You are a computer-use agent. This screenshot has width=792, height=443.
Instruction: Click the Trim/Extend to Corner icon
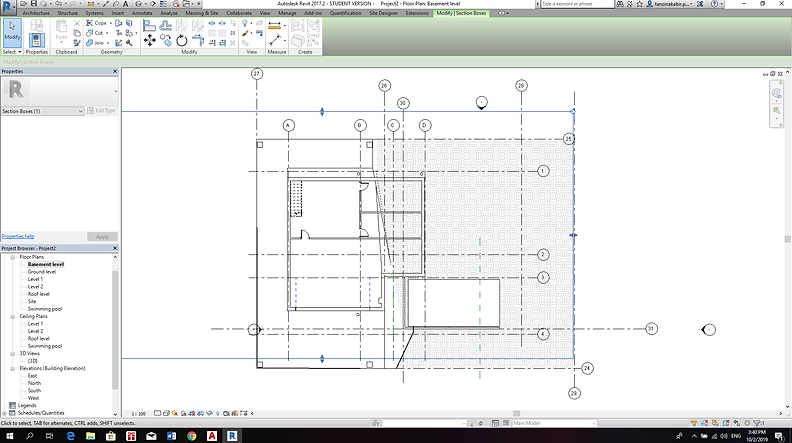click(x=198, y=41)
